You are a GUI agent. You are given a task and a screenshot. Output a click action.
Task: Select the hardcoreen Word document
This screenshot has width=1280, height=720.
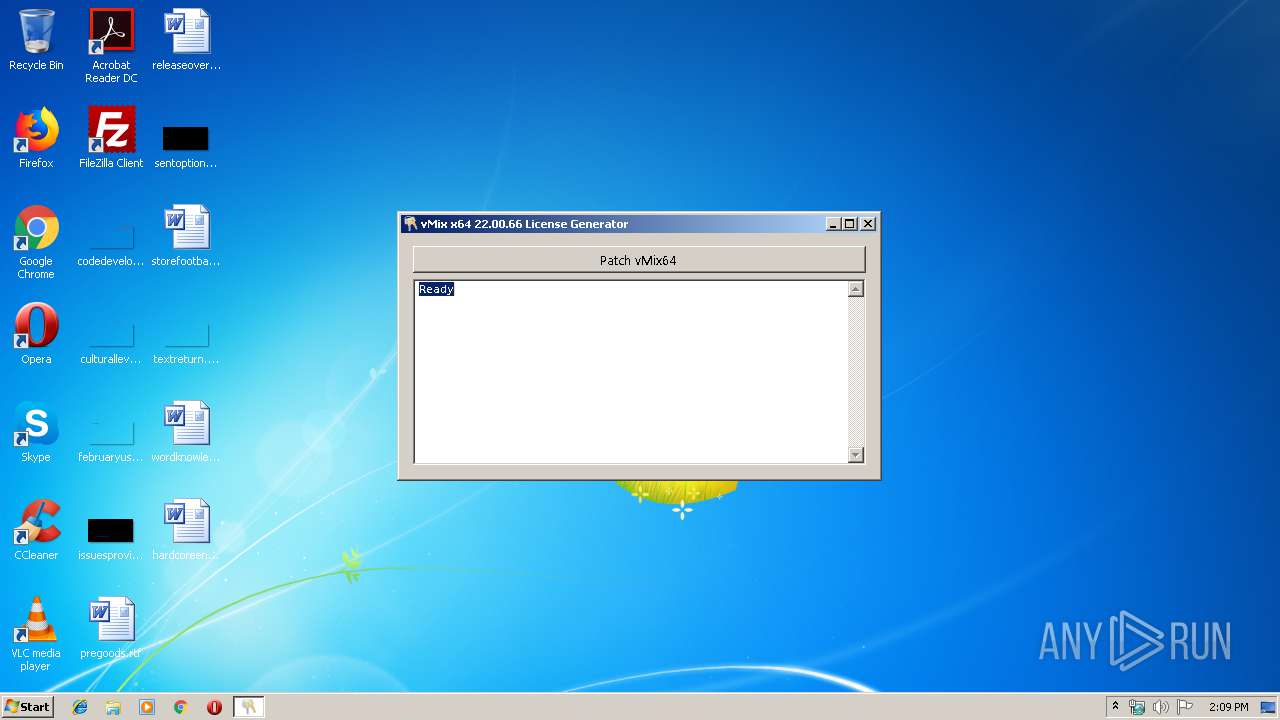coord(186,530)
